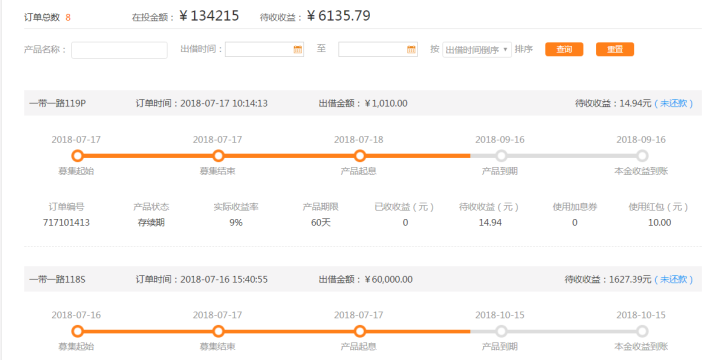Click loan amount ￥1,010.00

[x=386, y=103]
